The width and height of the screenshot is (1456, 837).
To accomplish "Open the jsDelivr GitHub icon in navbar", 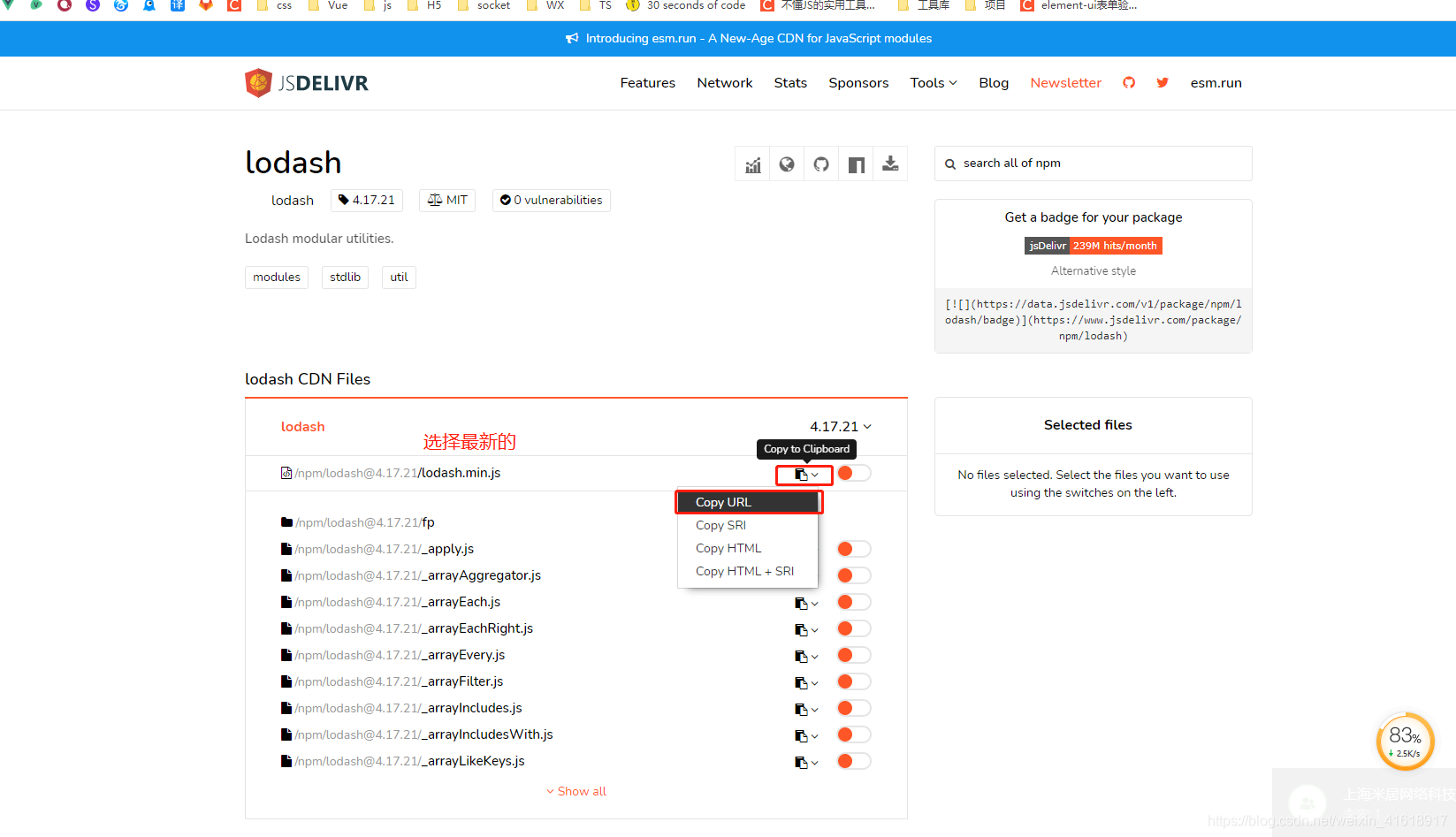I will 1129,82.
